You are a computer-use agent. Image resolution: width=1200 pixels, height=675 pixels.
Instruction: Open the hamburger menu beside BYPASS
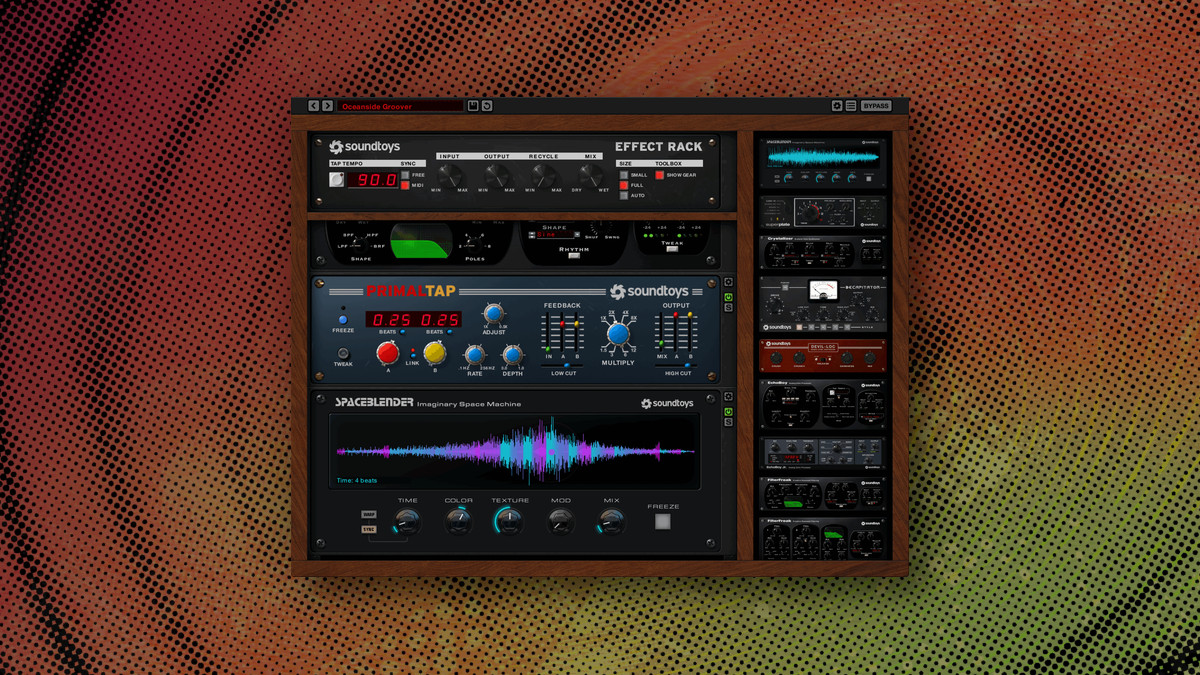pos(851,106)
